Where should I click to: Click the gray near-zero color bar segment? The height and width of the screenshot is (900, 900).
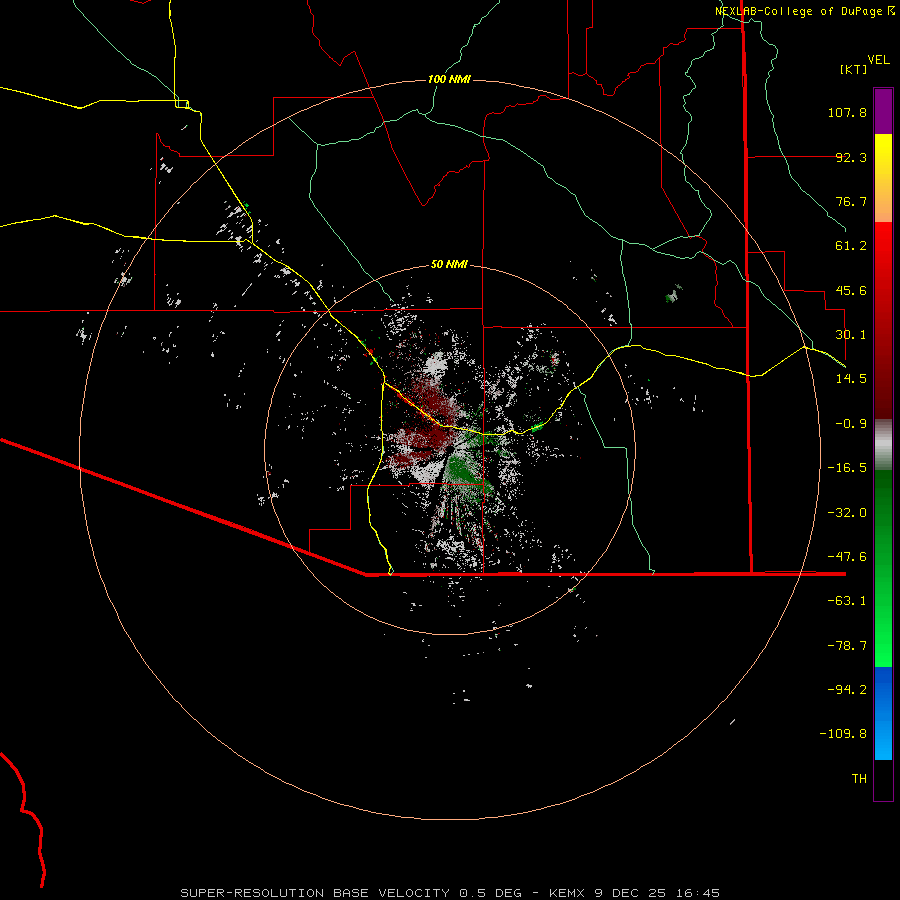[x=883, y=445]
